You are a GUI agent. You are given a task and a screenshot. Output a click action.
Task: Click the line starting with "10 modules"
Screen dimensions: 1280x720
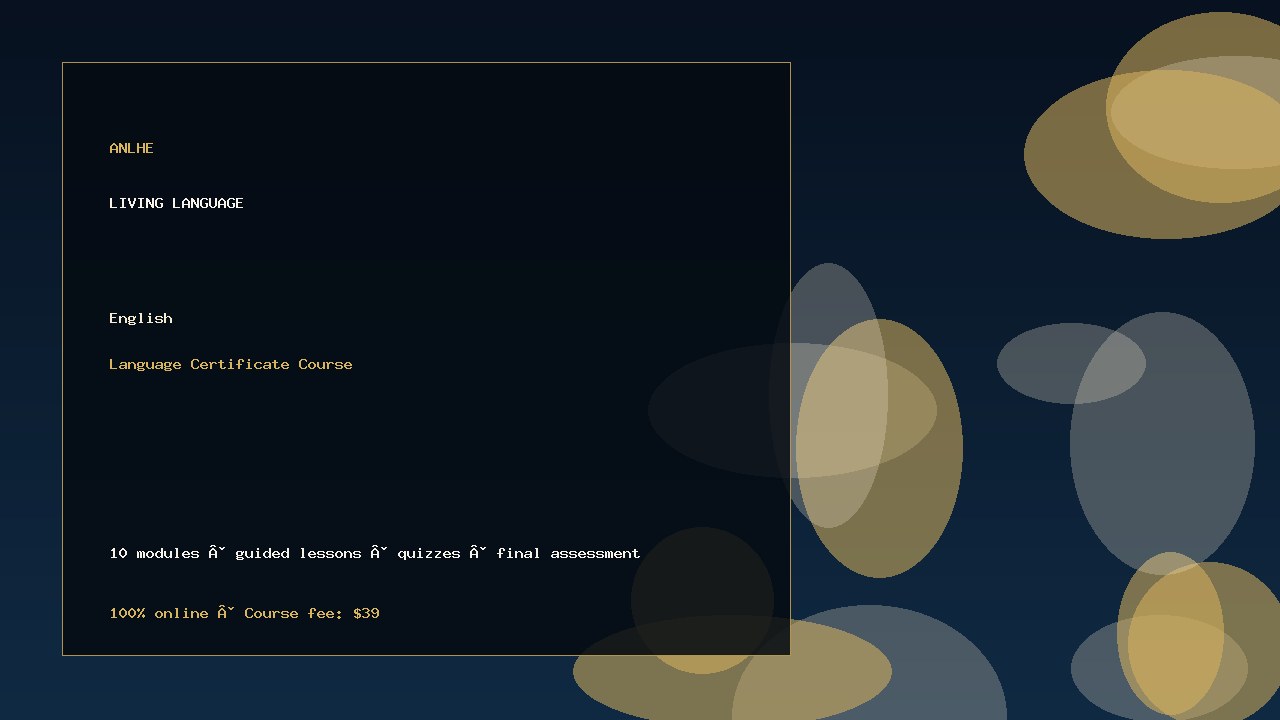coord(375,553)
